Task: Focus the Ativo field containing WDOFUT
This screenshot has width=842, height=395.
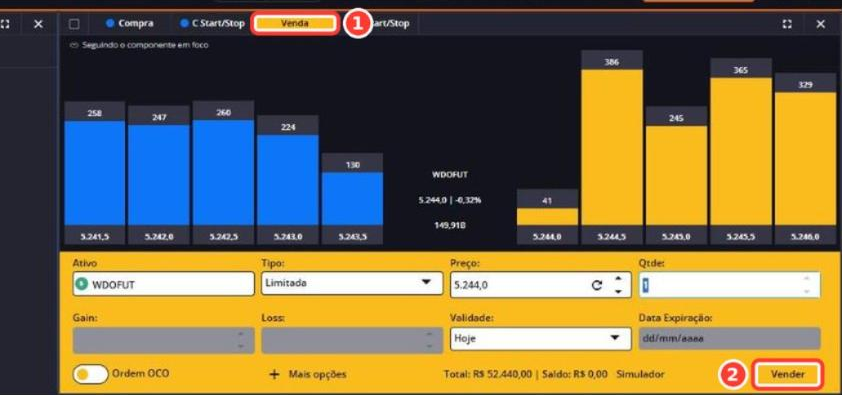Action: tap(163, 284)
